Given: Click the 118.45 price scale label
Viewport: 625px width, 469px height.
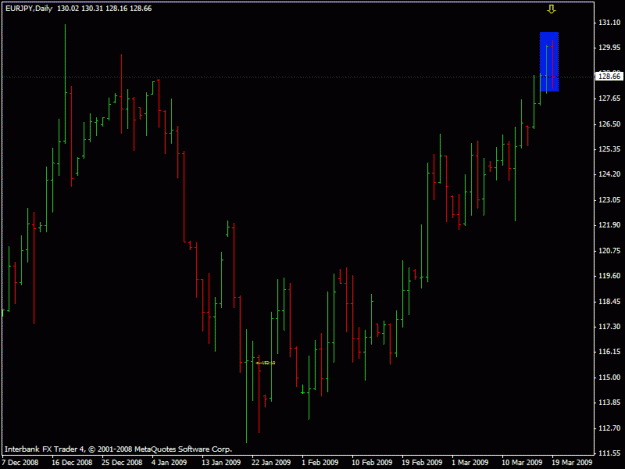Looking at the screenshot, I should point(609,302).
